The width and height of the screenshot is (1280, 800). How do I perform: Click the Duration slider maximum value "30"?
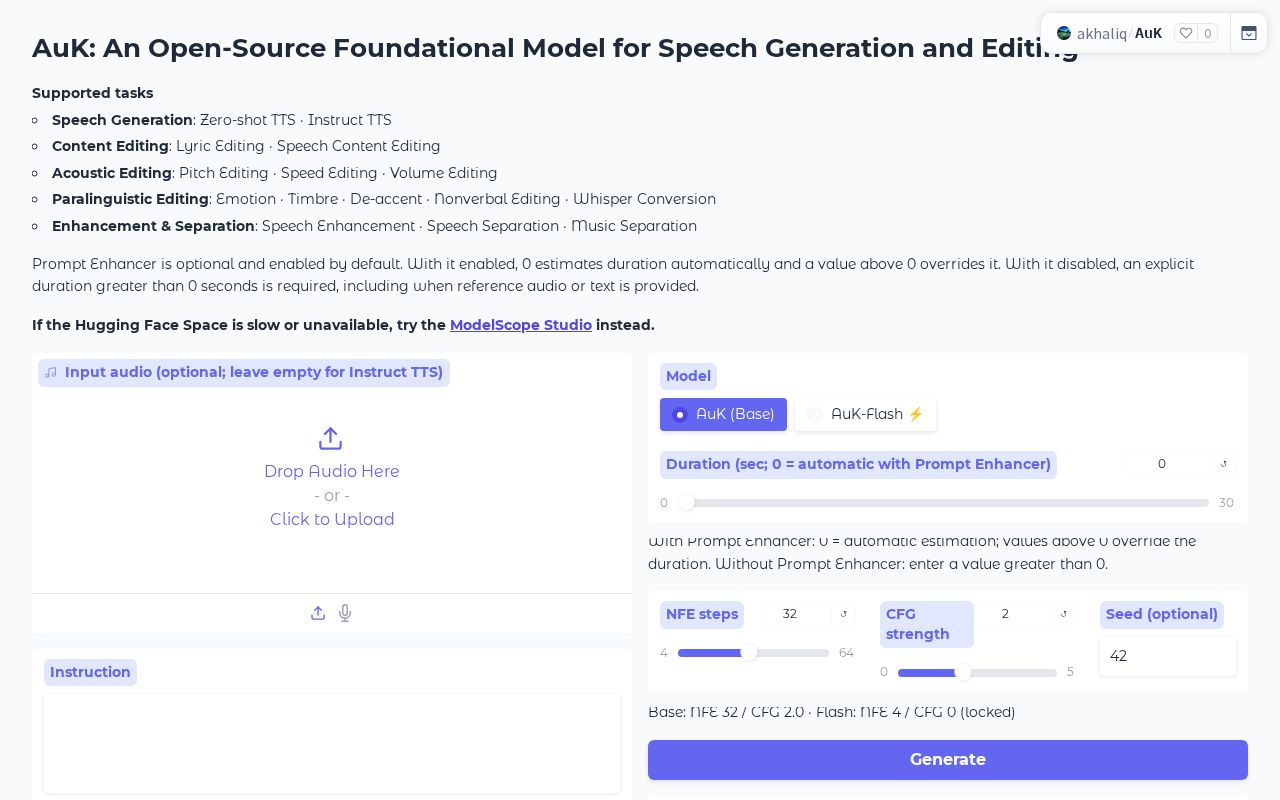pyautogui.click(x=1226, y=503)
